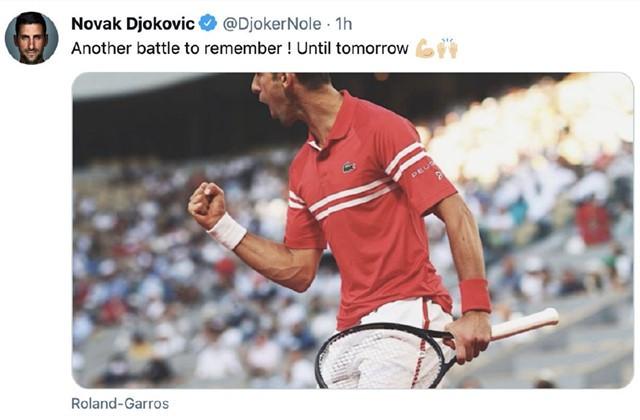Click the 1h timestamp
Screen dimensions: 640x420
pyautogui.click(x=344, y=24)
